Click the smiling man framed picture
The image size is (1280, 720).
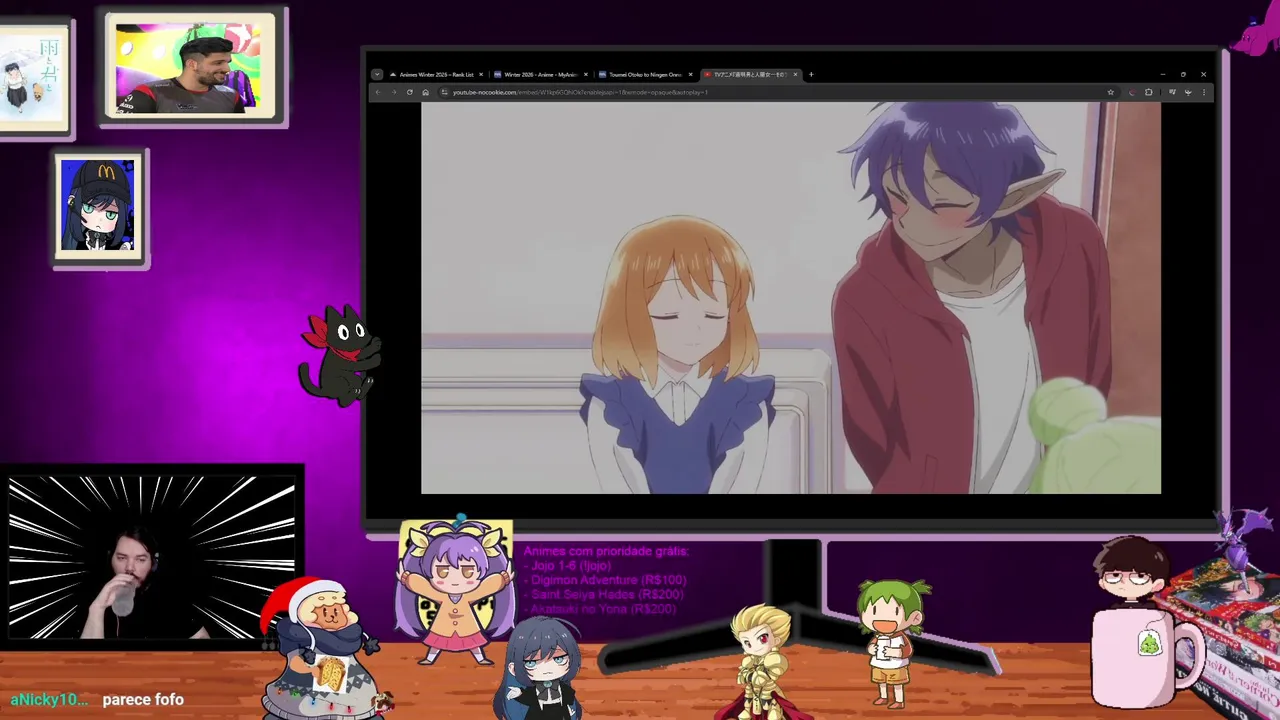click(190, 68)
